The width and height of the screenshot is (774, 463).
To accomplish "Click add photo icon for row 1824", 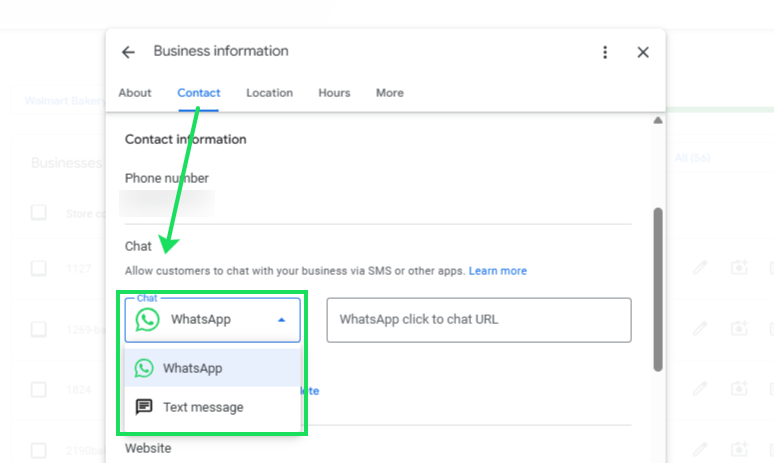I will pos(739,388).
